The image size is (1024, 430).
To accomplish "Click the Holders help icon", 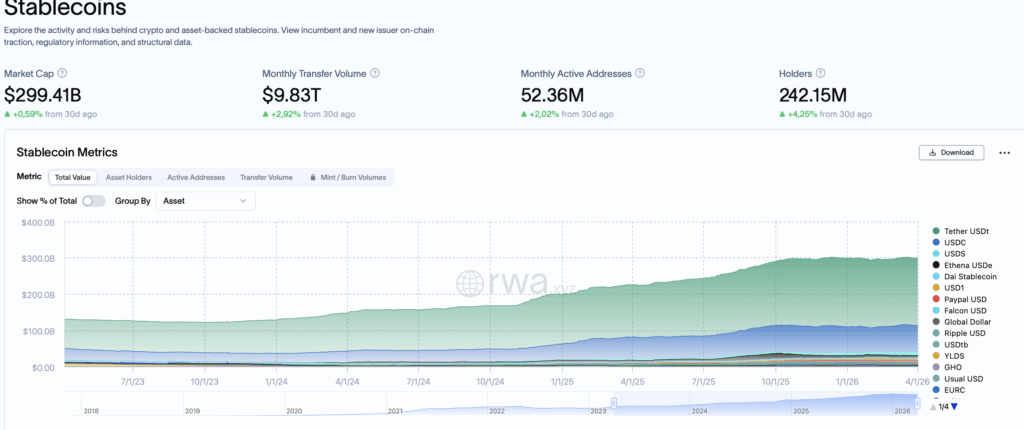I will 821,74.
